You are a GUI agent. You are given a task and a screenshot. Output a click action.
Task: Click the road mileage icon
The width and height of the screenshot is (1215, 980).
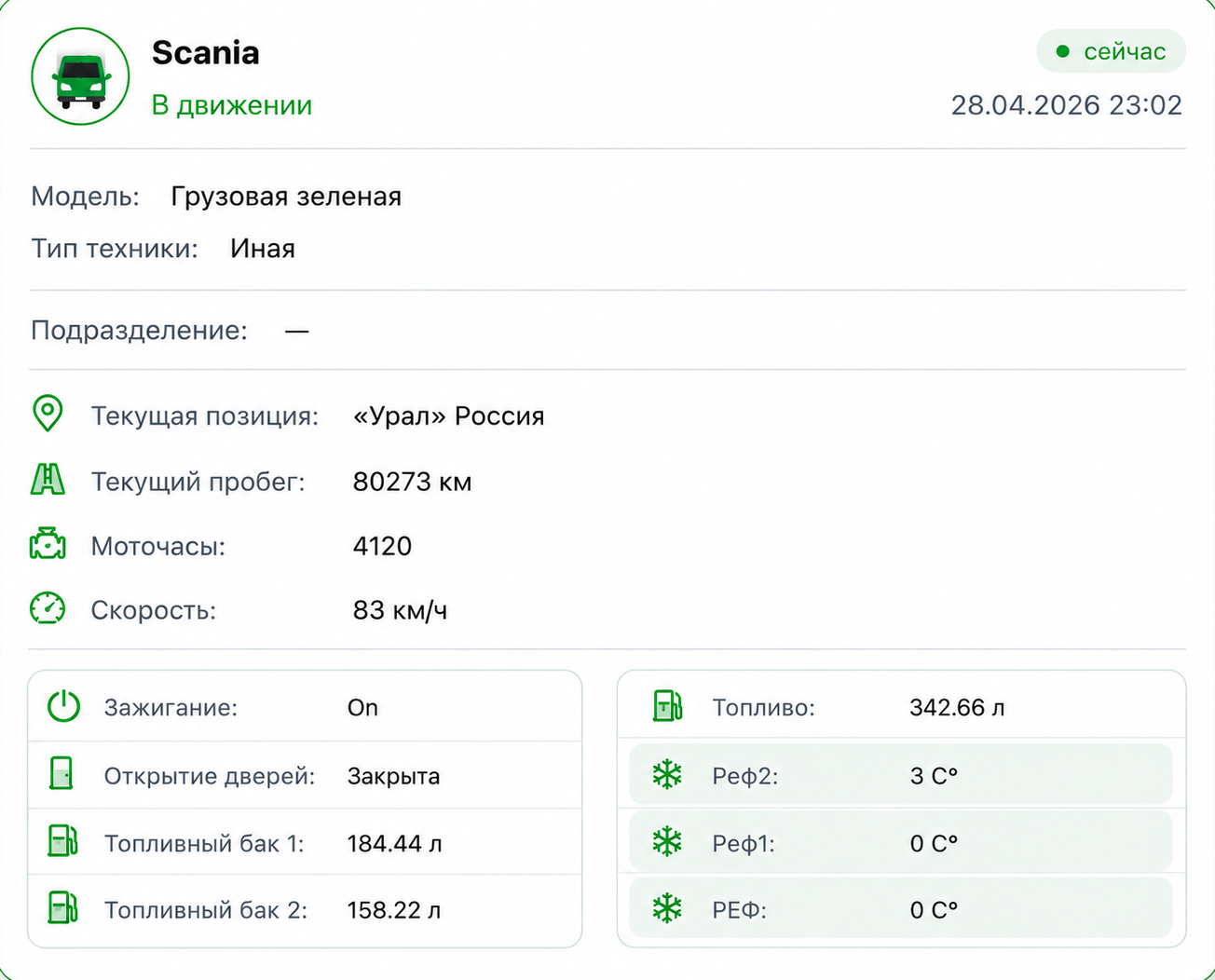pos(48,480)
